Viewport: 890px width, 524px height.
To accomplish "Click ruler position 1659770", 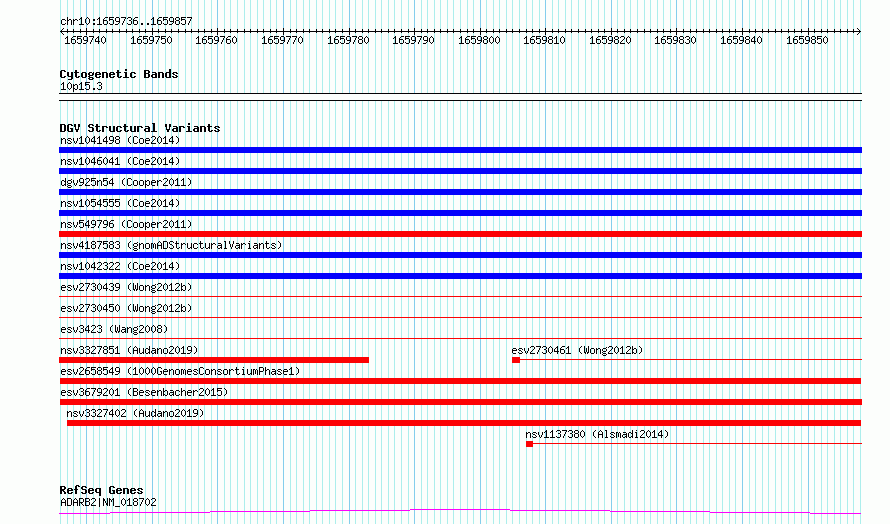I will pyautogui.click(x=282, y=40).
